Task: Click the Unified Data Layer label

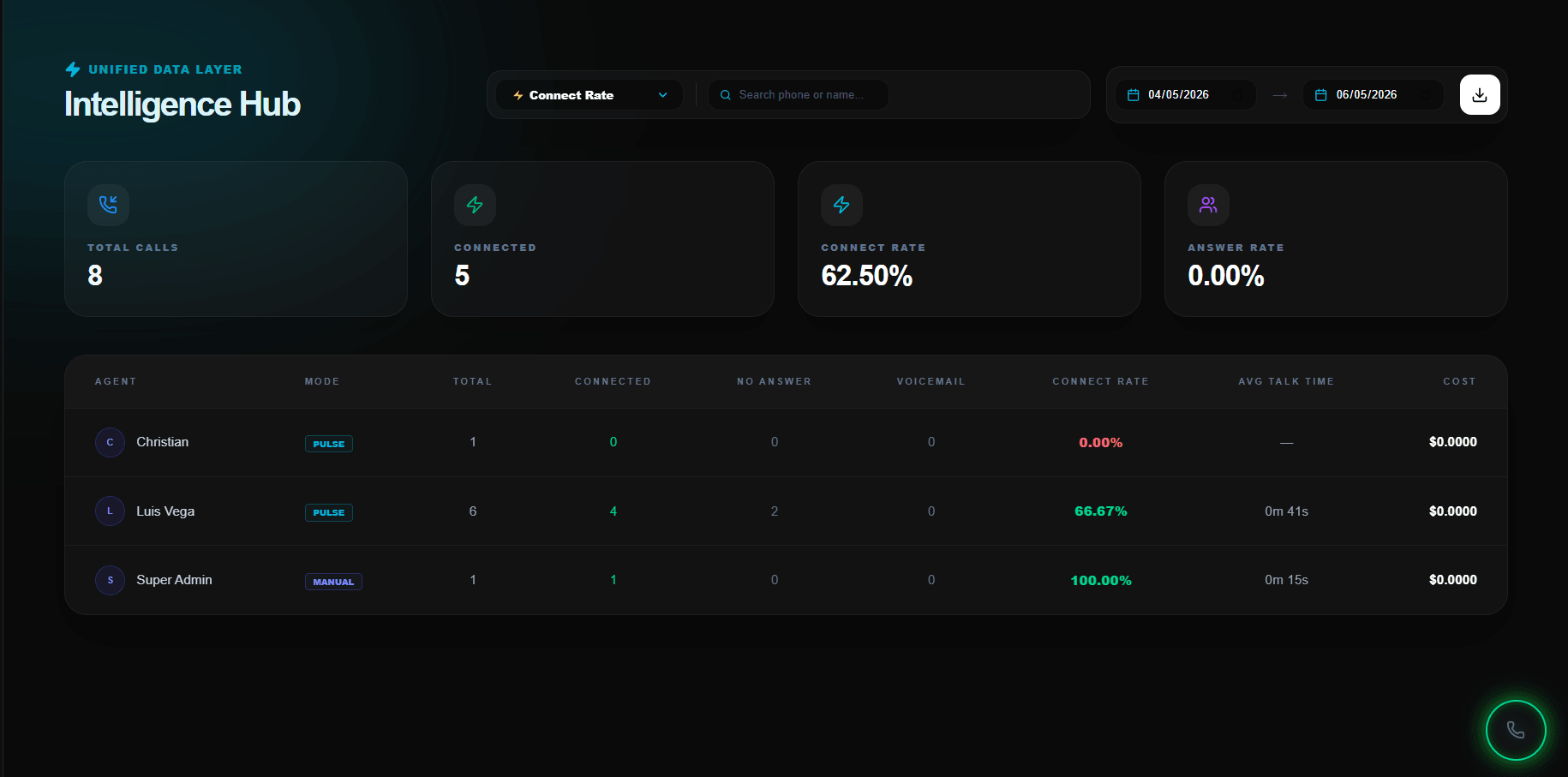Action: tap(165, 69)
